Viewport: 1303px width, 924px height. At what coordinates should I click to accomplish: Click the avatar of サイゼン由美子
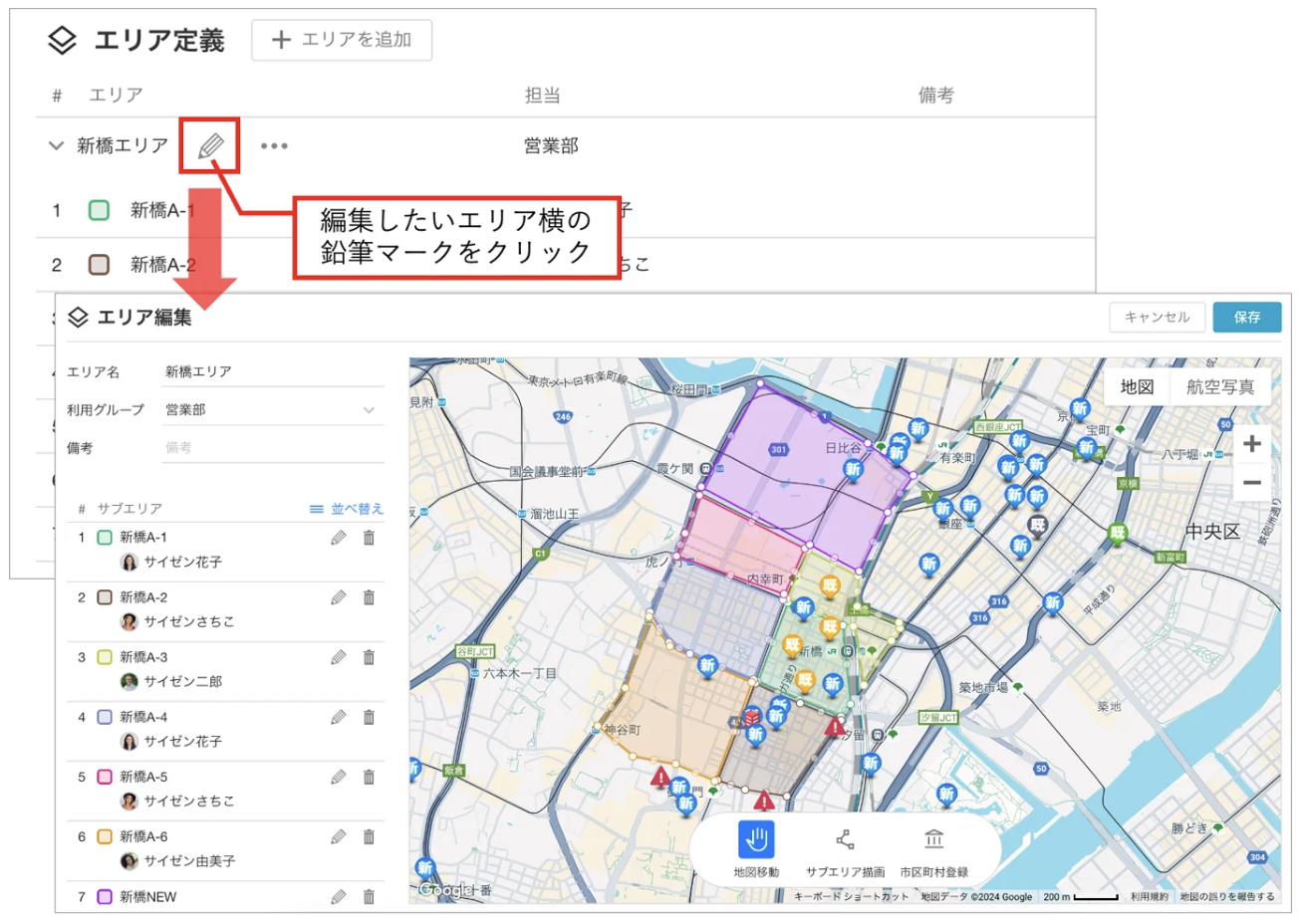coord(129,861)
